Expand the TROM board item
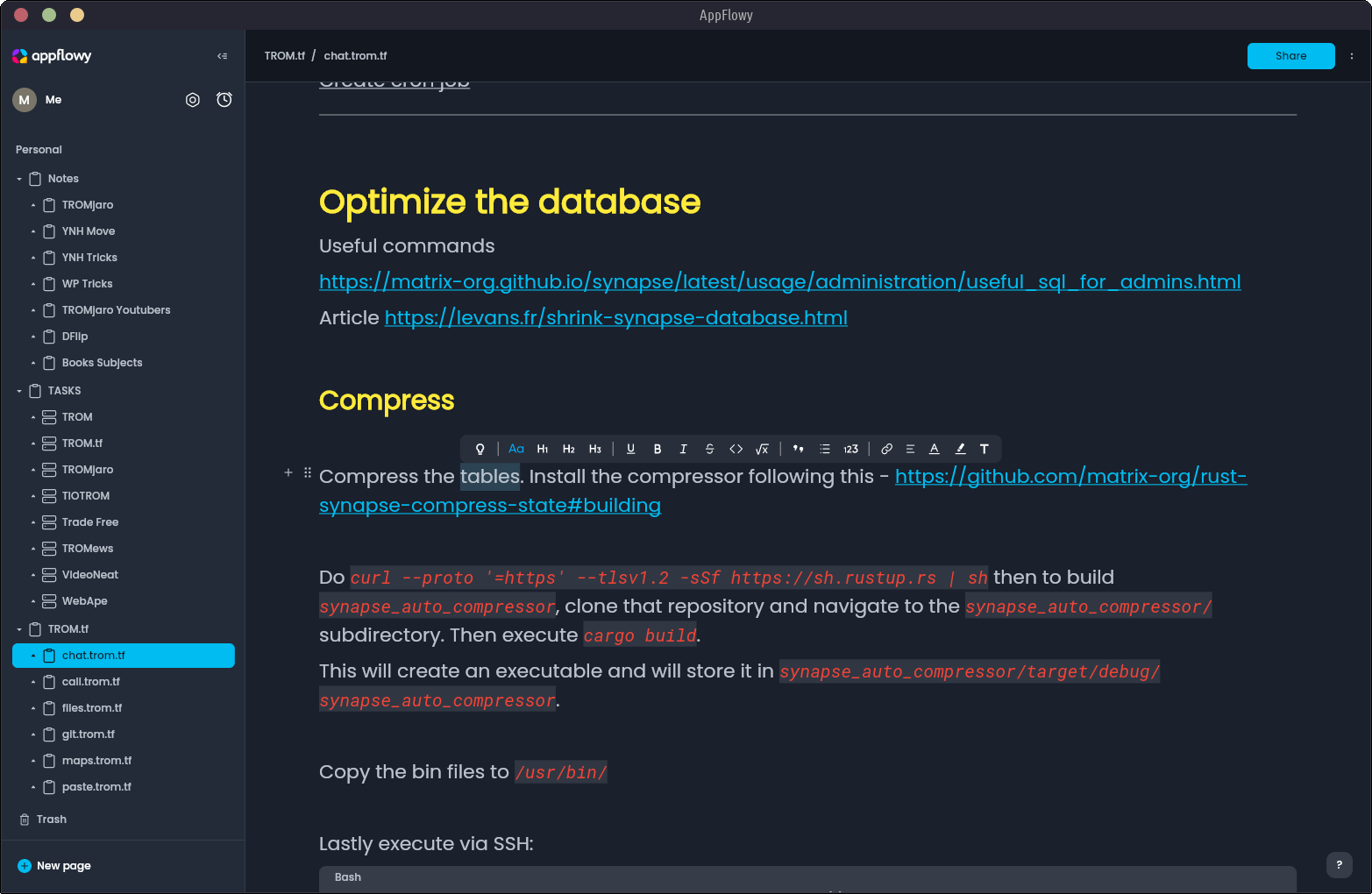This screenshot has width=1372, height=894. (33, 417)
